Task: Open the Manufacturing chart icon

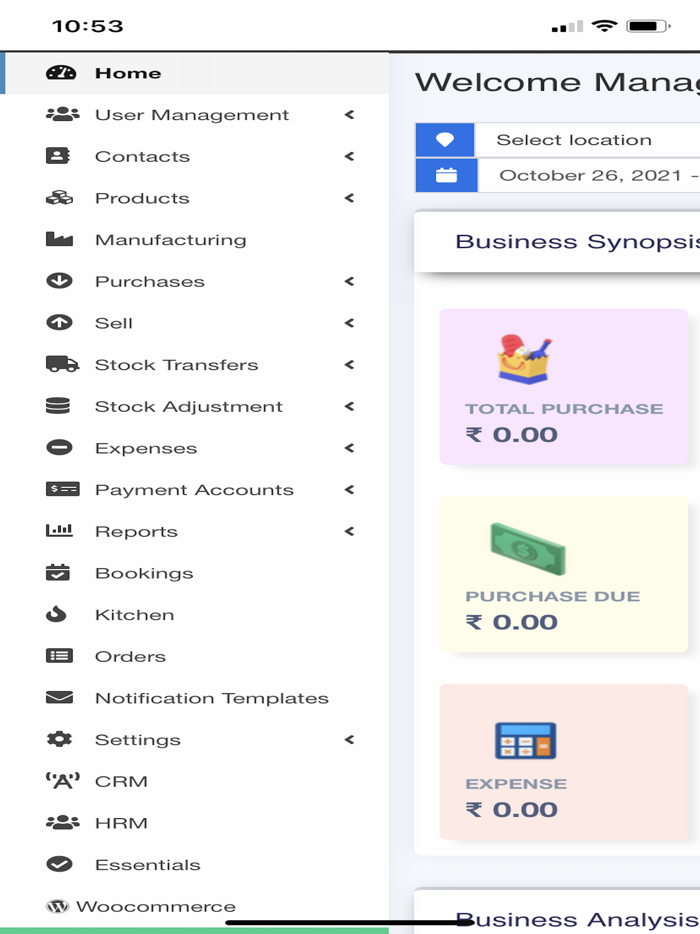Action: click(x=60, y=239)
